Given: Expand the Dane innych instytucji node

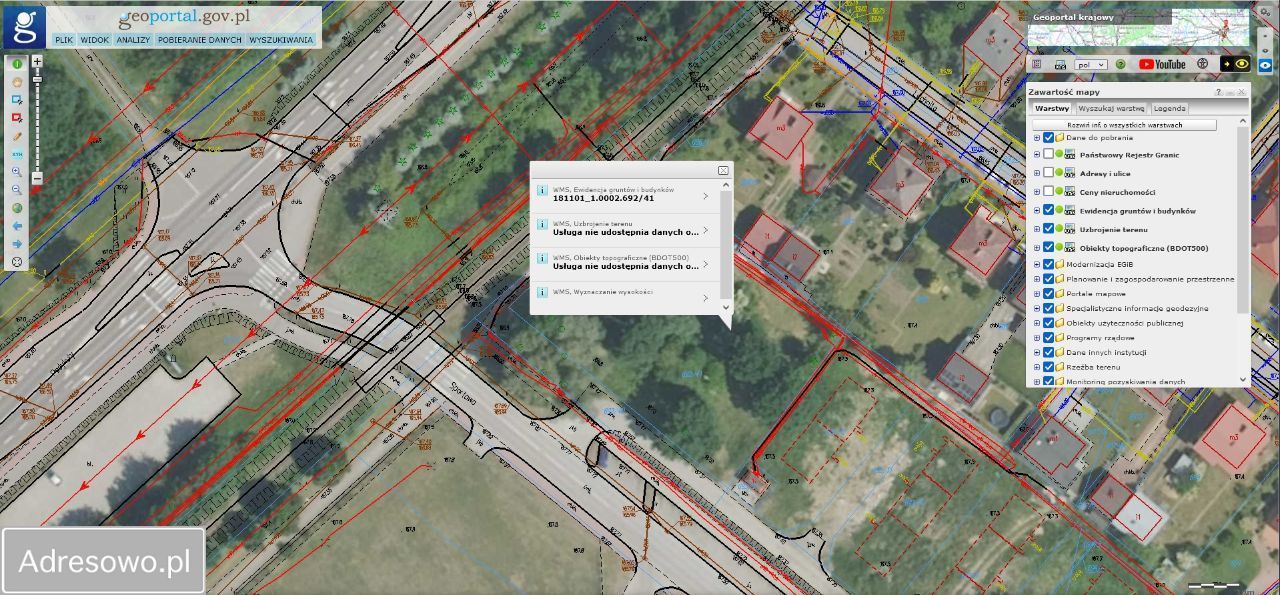Looking at the screenshot, I should 1037,353.
